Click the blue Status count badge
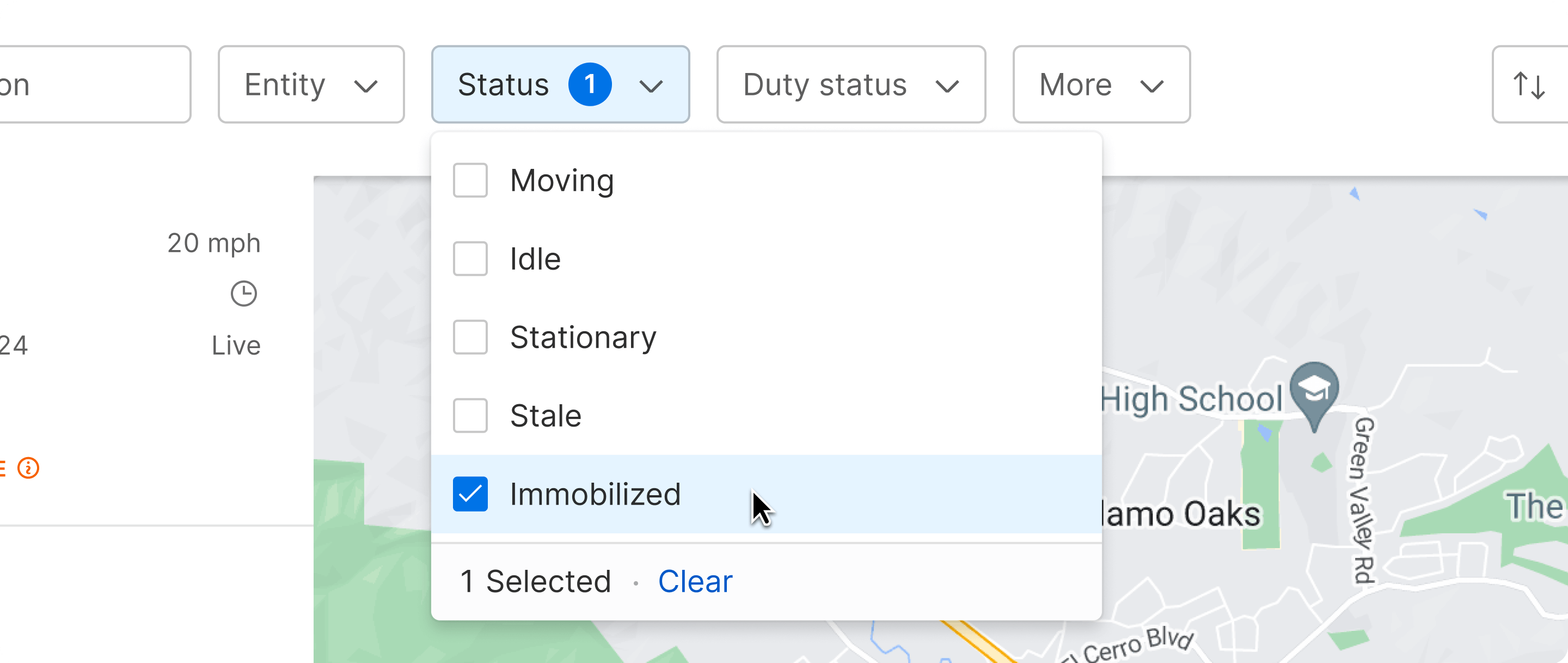The width and height of the screenshot is (1568, 663). click(589, 84)
